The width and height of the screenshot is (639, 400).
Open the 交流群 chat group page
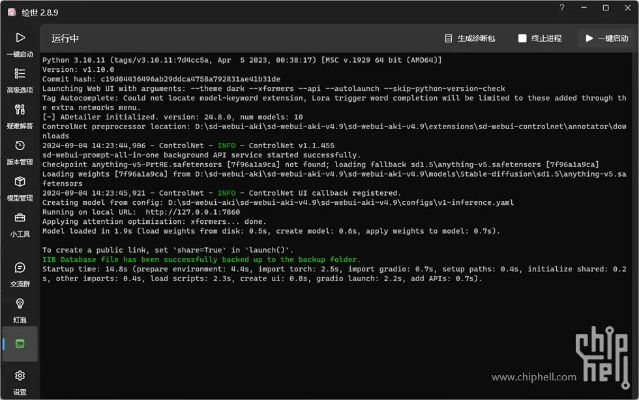tap(19, 273)
